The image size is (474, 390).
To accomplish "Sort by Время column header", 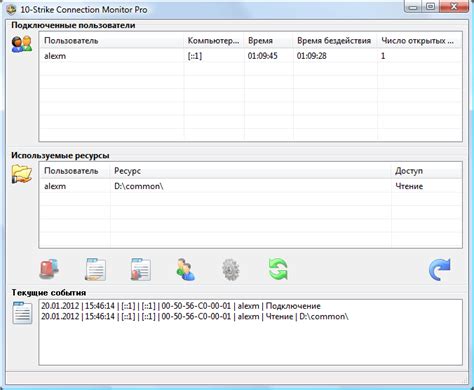I will [x=269, y=41].
